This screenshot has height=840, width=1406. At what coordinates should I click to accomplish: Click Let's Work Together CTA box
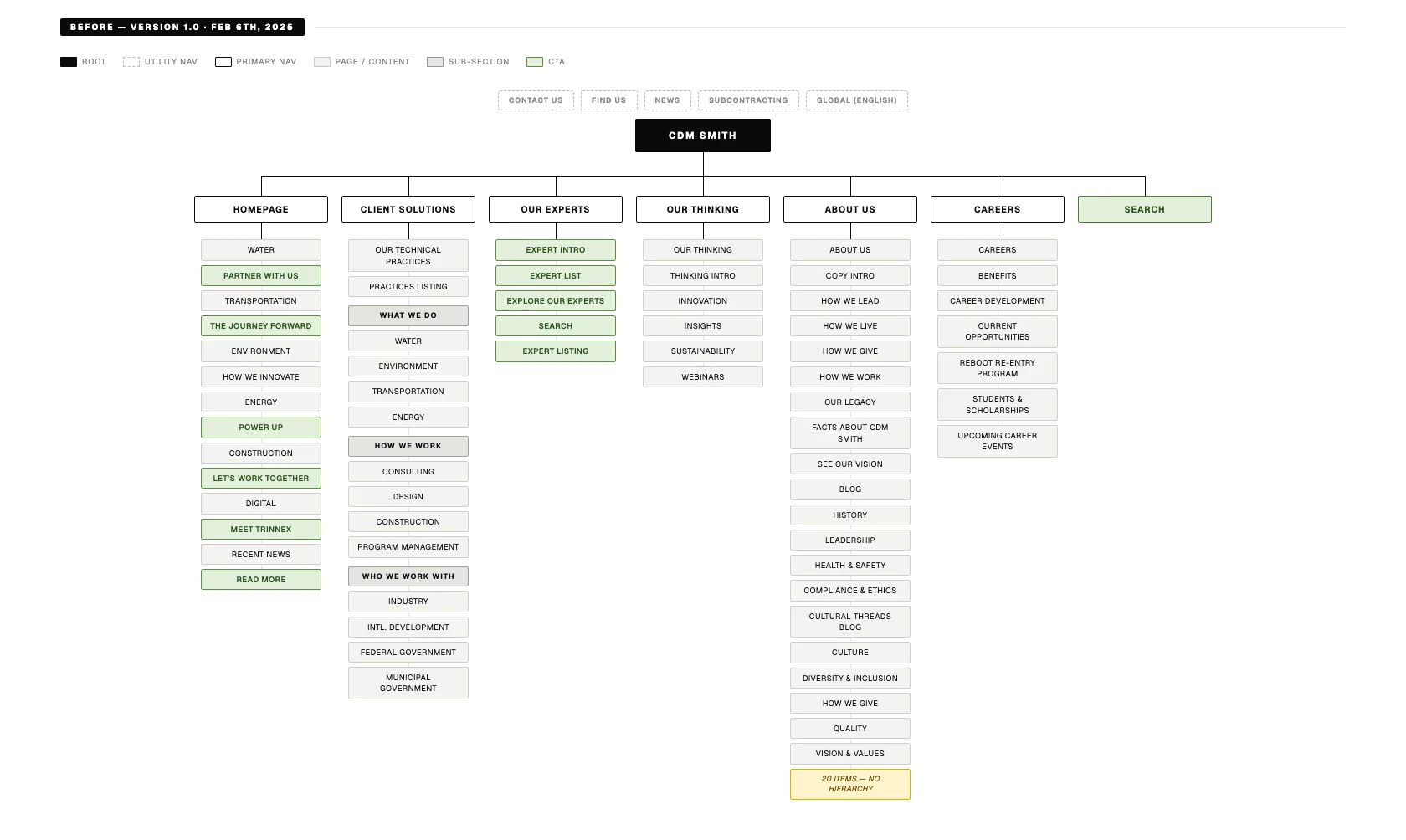pyautogui.click(x=261, y=479)
